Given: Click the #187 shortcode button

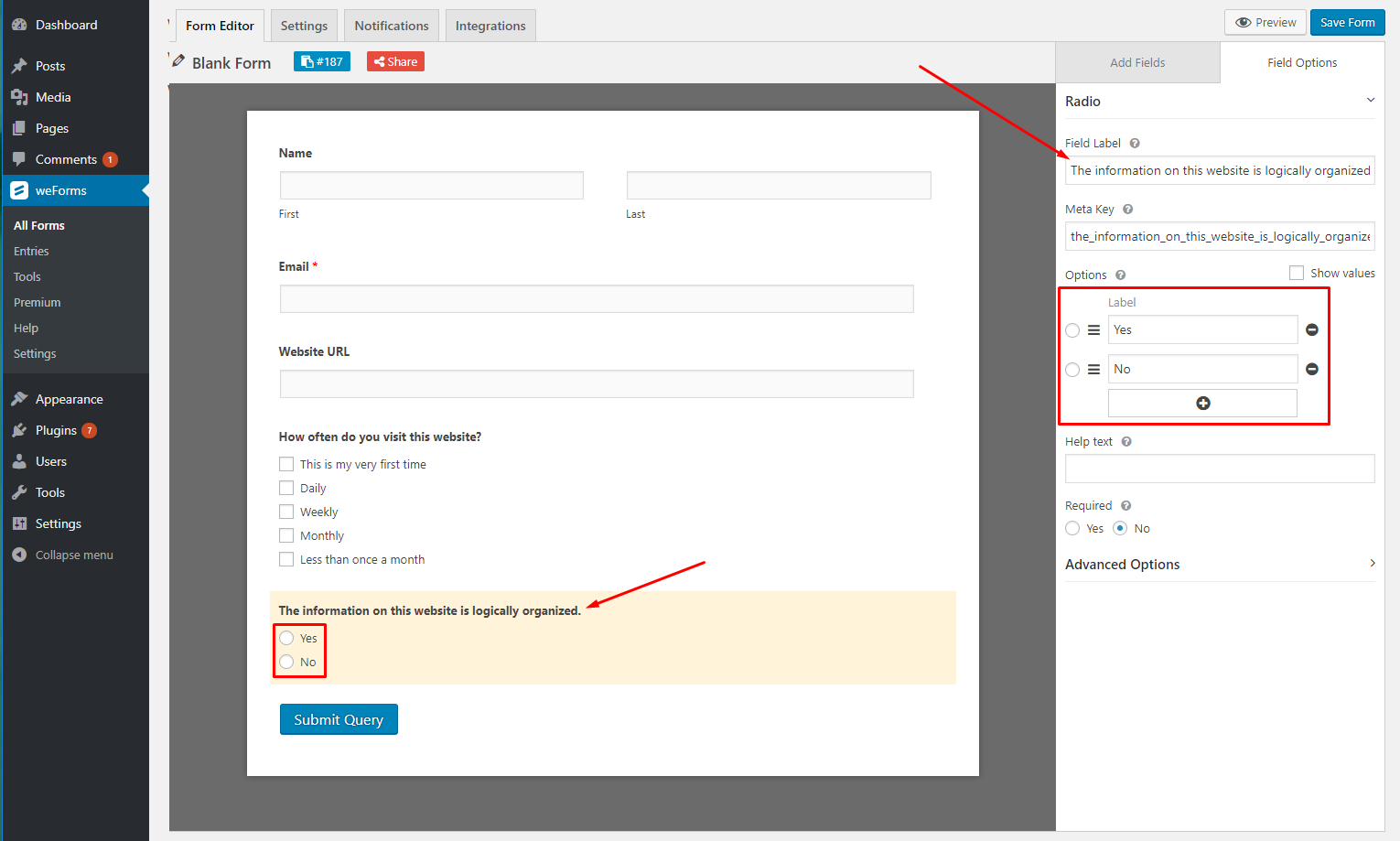Looking at the screenshot, I should tap(322, 61).
